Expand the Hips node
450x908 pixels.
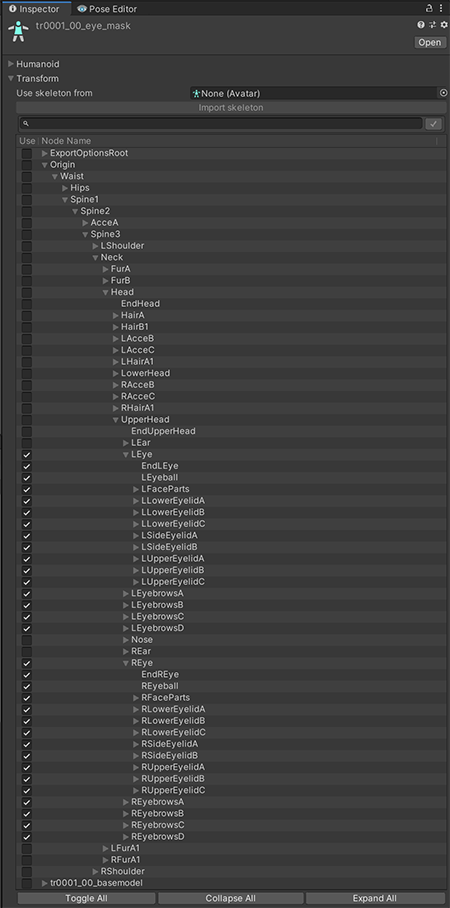pos(65,188)
